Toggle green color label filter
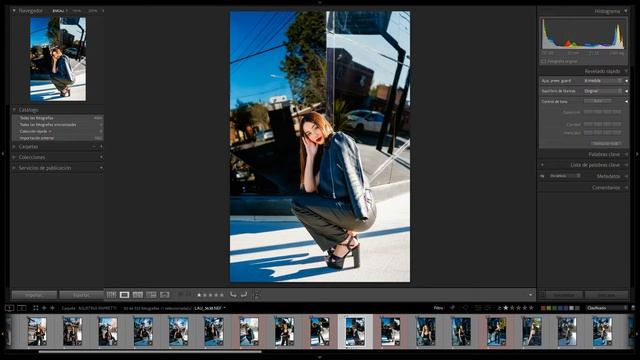 [x=554, y=308]
